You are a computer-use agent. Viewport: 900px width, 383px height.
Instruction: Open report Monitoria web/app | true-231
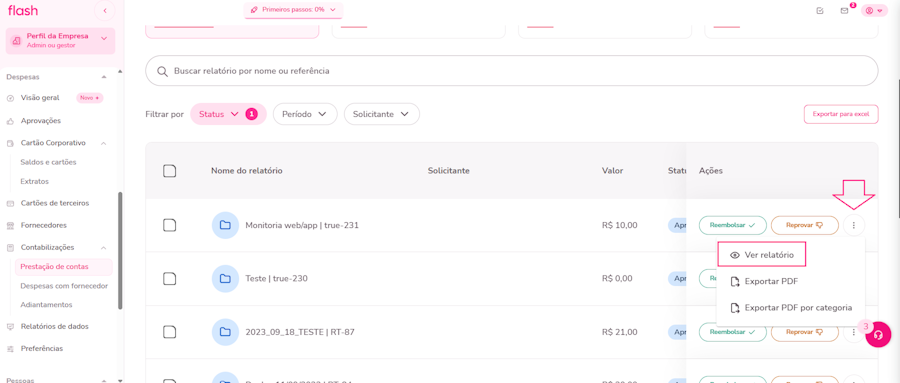click(302, 225)
